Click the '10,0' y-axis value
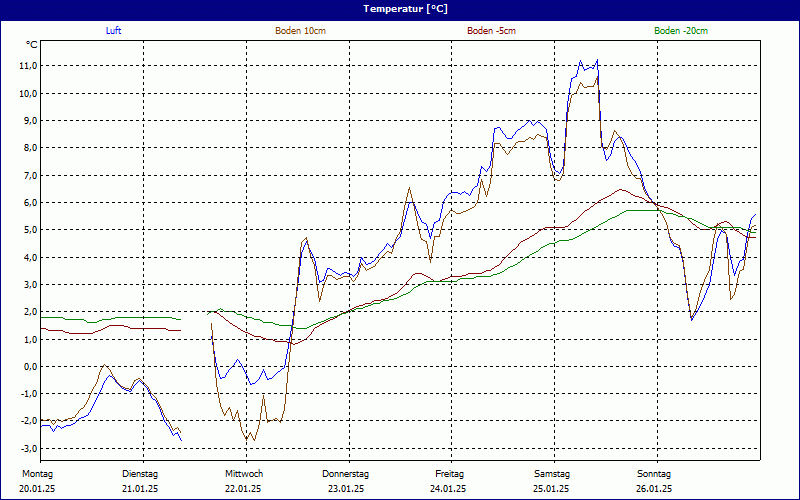Image resolution: width=800 pixels, height=500 pixels. [x=29, y=93]
